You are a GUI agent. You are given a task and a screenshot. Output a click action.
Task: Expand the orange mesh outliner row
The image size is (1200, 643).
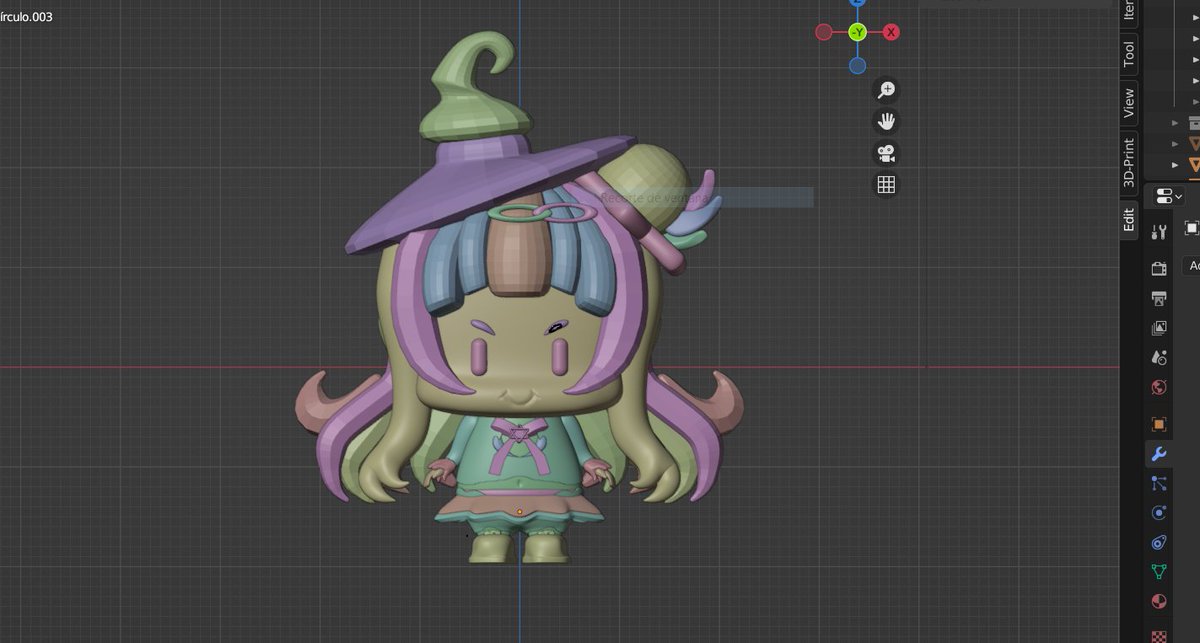pos(1177,165)
